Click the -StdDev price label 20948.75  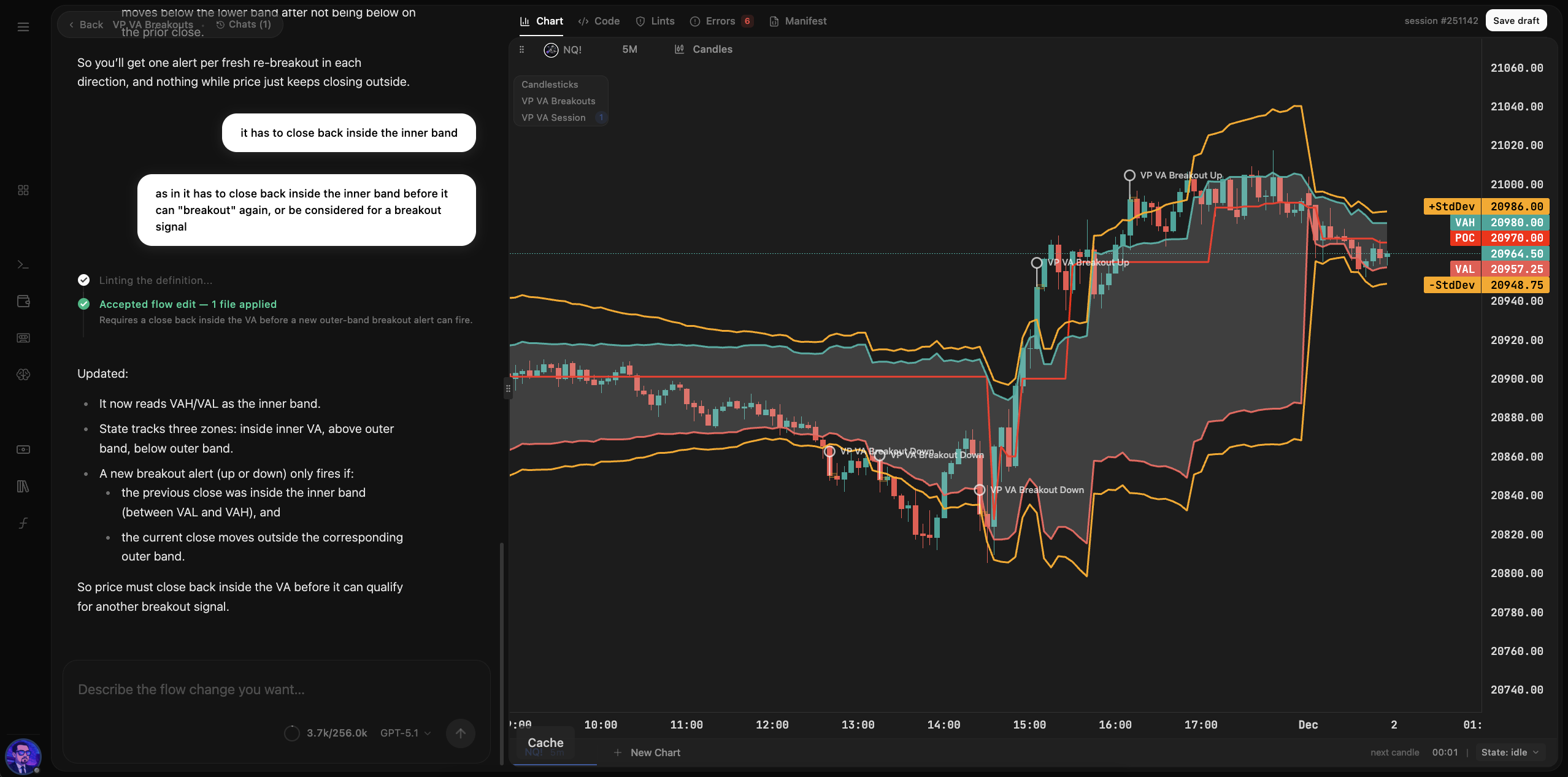tap(1486, 285)
